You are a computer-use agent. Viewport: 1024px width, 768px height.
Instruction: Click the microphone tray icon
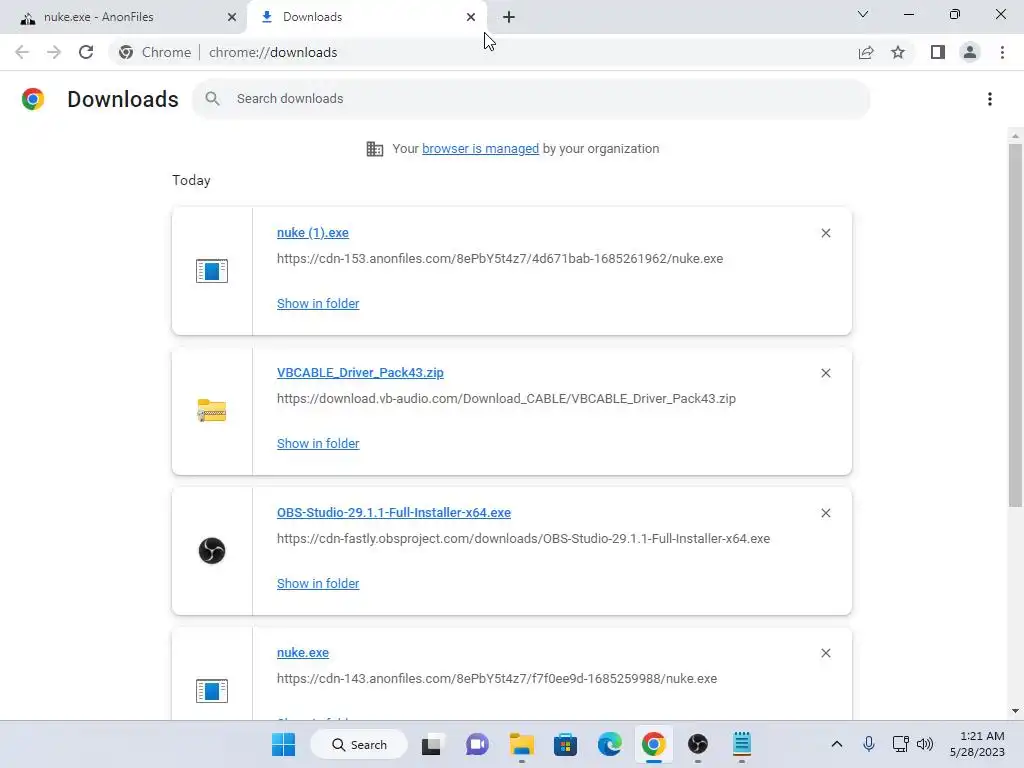(869, 744)
